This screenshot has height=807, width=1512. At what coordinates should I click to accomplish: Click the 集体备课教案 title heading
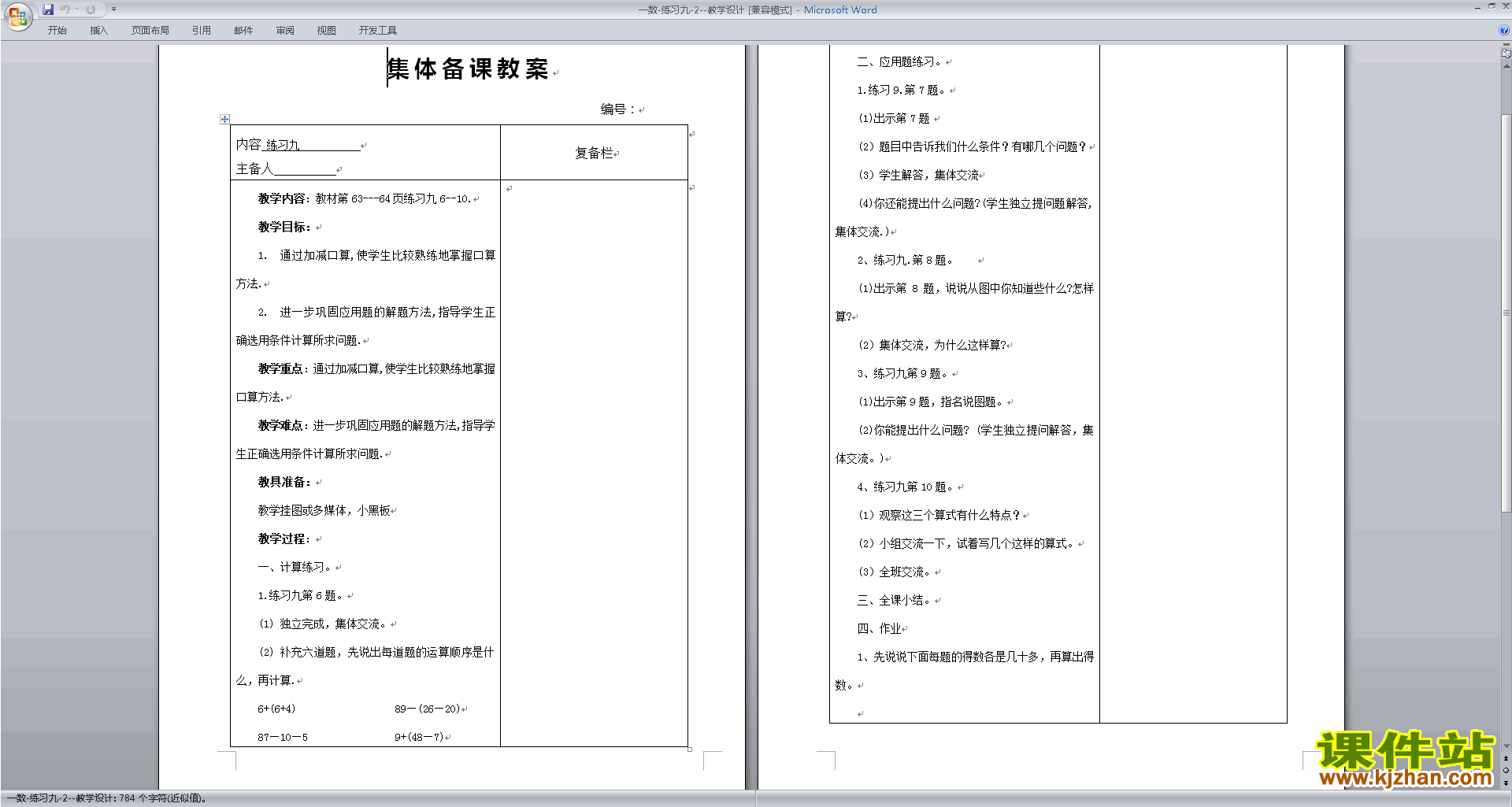click(x=468, y=69)
